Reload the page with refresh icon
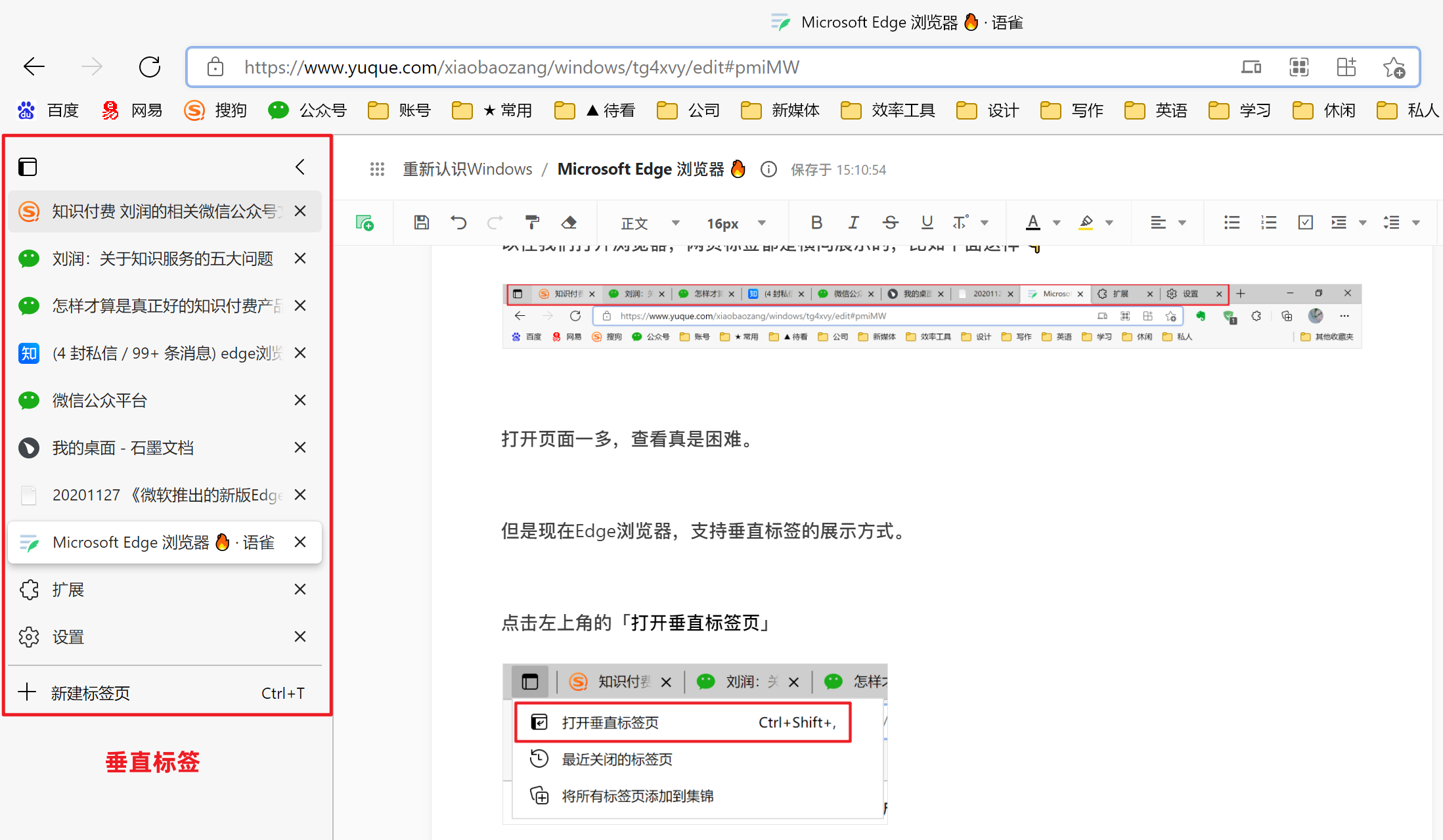The image size is (1443, 840). pyautogui.click(x=150, y=66)
